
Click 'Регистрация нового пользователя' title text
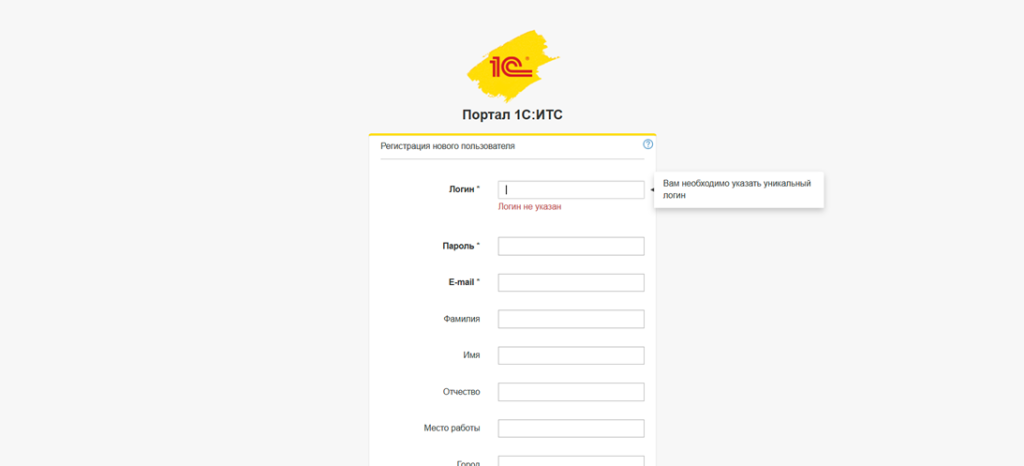pos(447,146)
